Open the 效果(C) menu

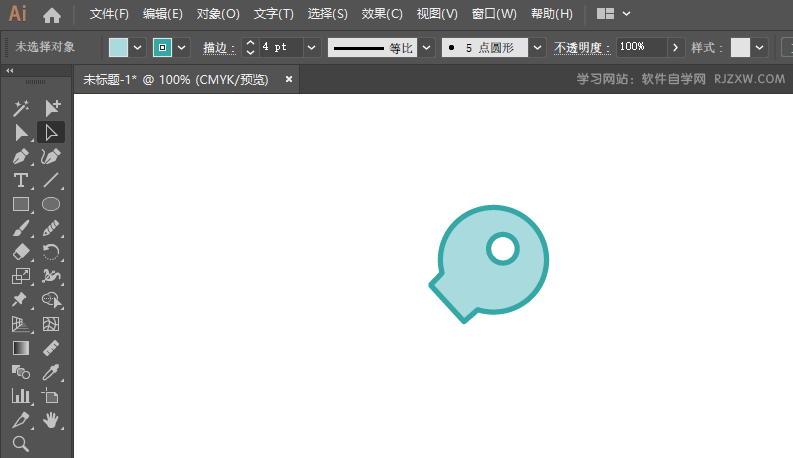click(x=382, y=14)
